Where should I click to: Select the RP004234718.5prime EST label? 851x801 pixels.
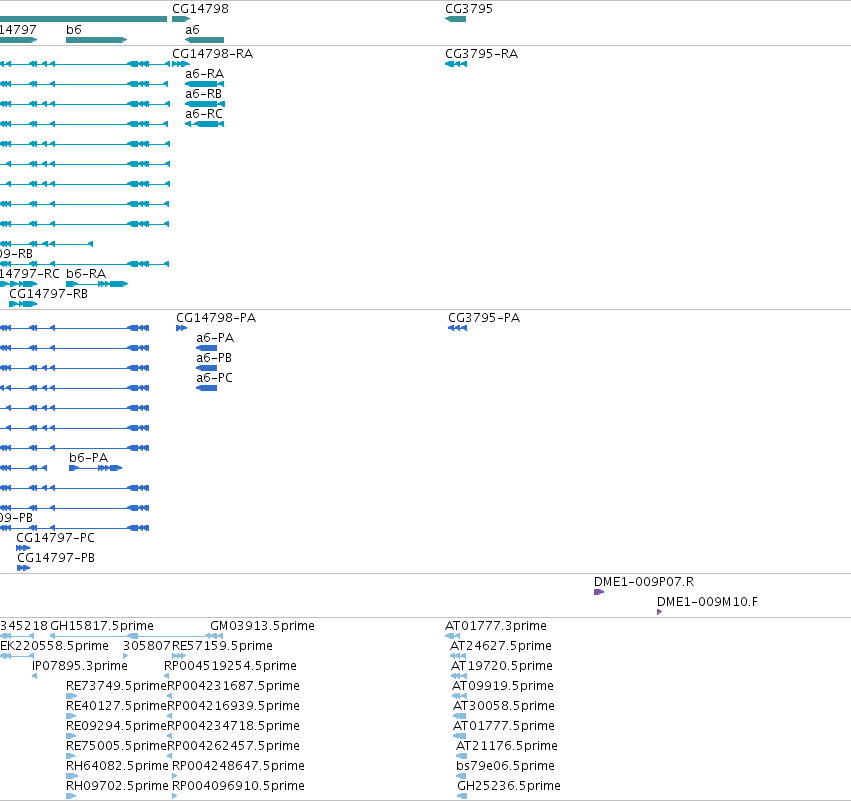point(233,726)
